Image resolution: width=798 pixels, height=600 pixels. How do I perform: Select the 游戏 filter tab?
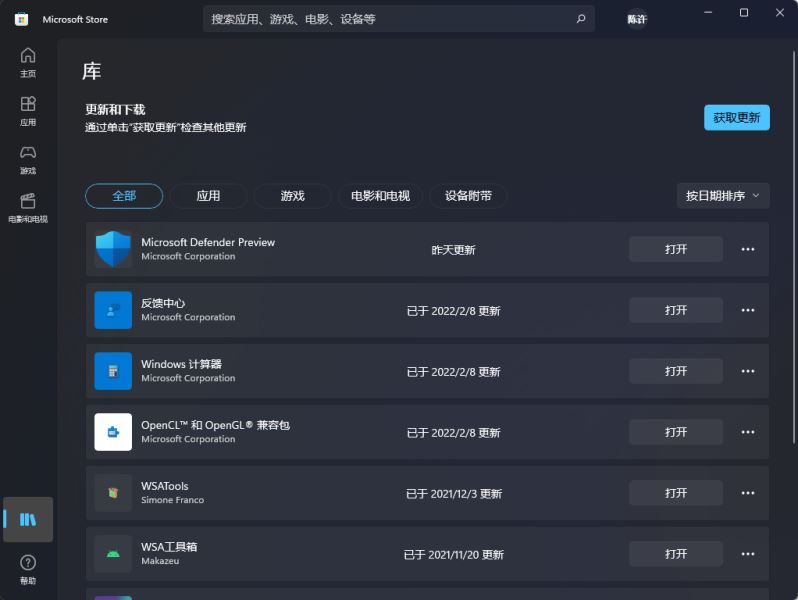pyautogui.click(x=293, y=196)
